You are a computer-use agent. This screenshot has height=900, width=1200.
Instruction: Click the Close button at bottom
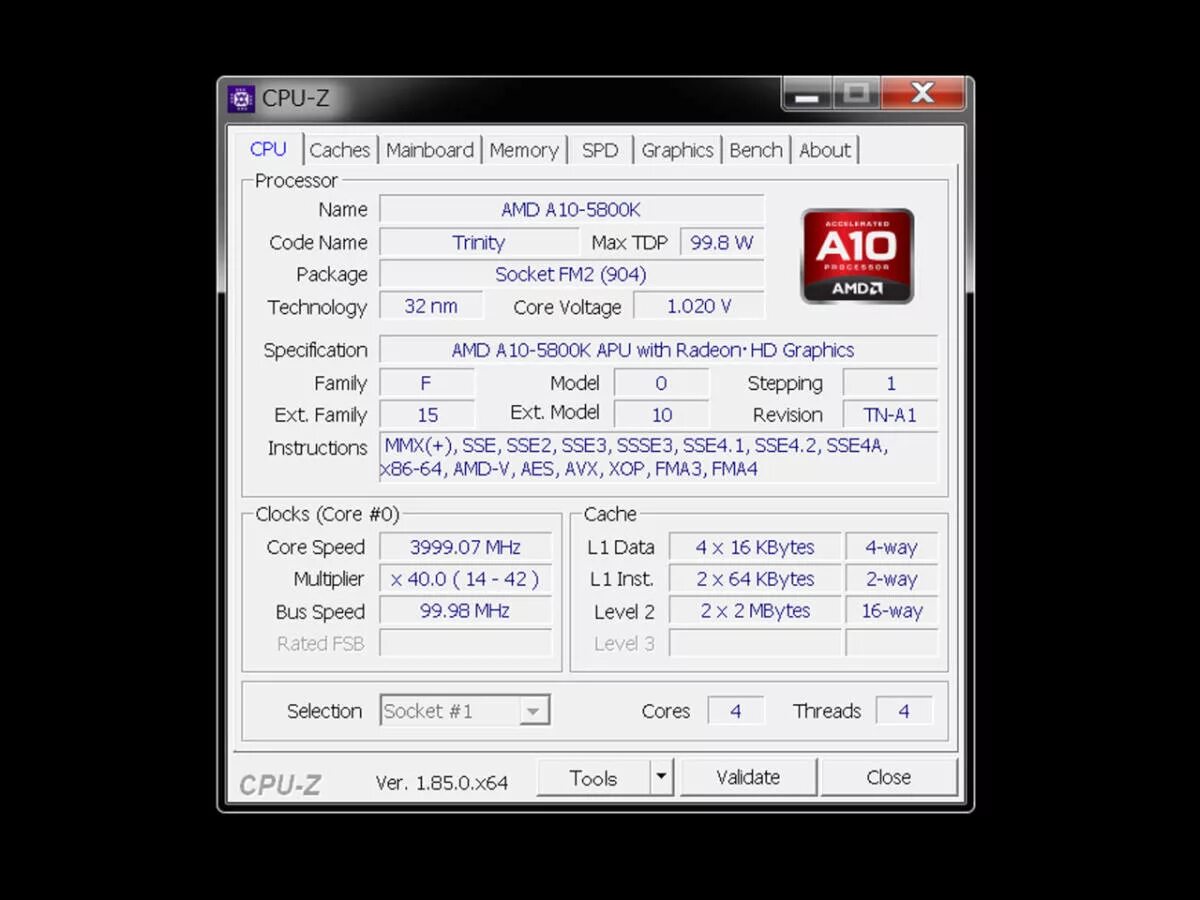coord(889,777)
